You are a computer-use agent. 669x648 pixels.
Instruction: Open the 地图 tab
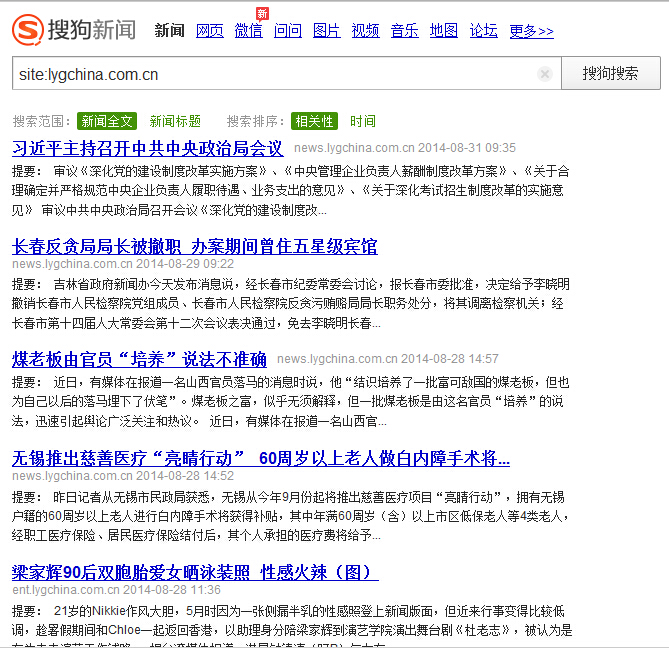click(x=444, y=31)
